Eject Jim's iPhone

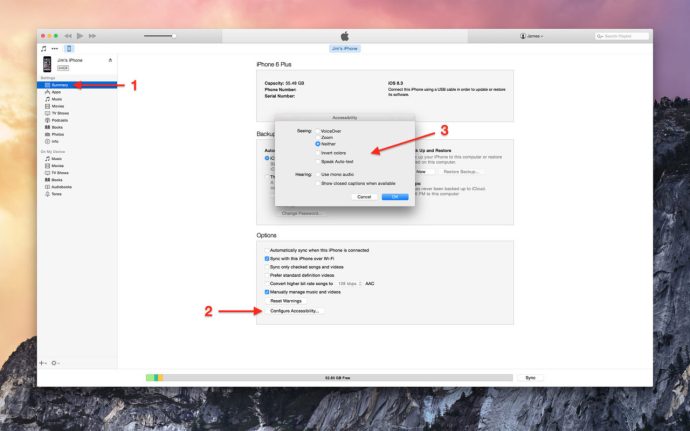tap(110, 60)
